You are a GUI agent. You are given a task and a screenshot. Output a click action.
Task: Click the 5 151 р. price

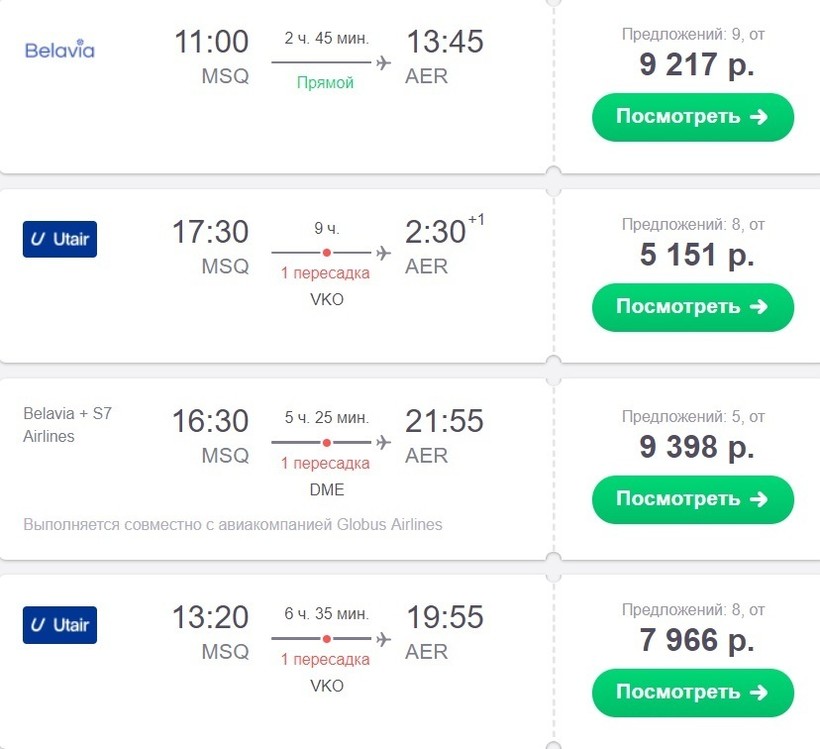[x=697, y=255]
